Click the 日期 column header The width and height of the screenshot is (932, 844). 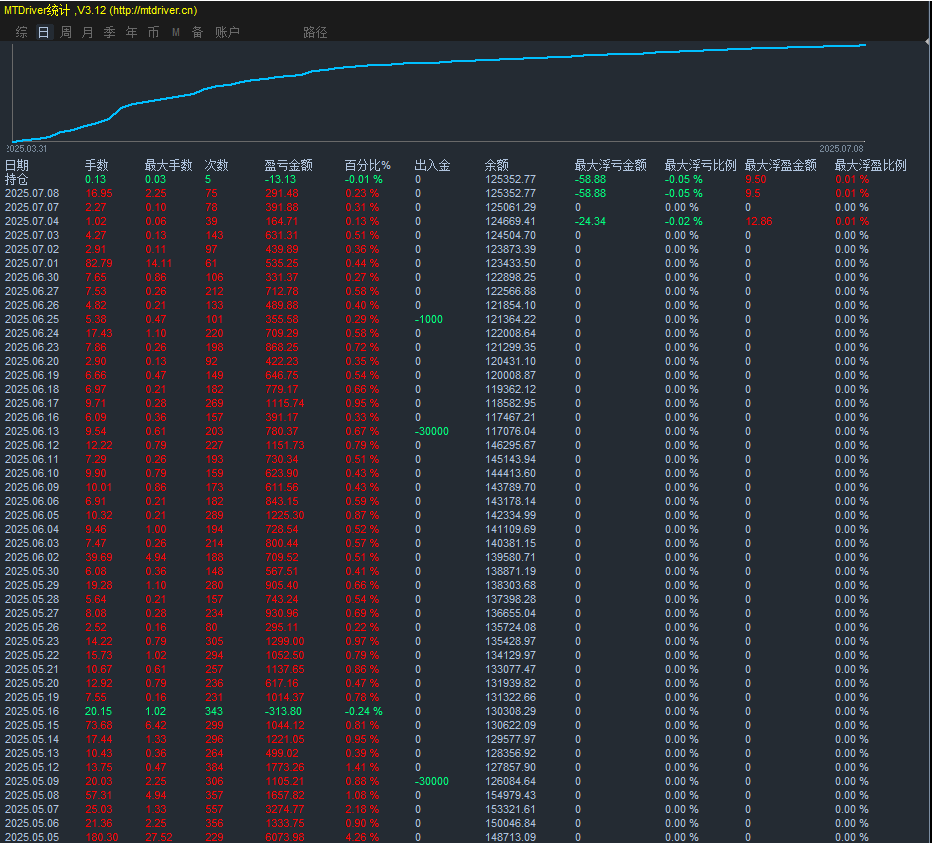click(x=17, y=165)
